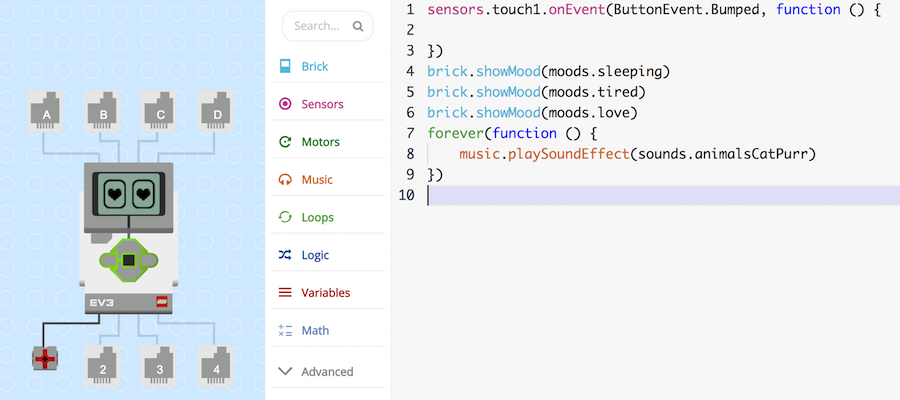The image size is (900, 400).
Task: Expand the Advanced toolbox section
Action: click(x=328, y=372)
